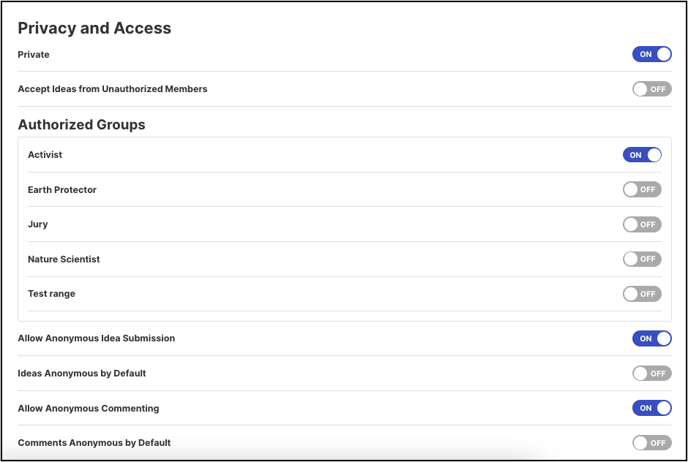
Task: Click the Test range label
Action: 51,294
